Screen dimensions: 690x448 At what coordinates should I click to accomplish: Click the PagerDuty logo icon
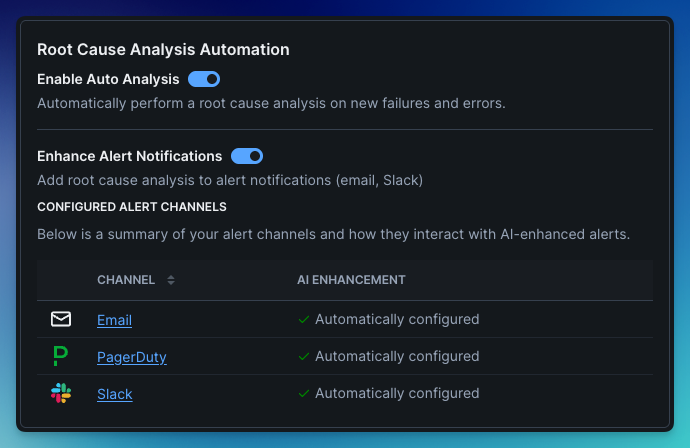(61, 357)
